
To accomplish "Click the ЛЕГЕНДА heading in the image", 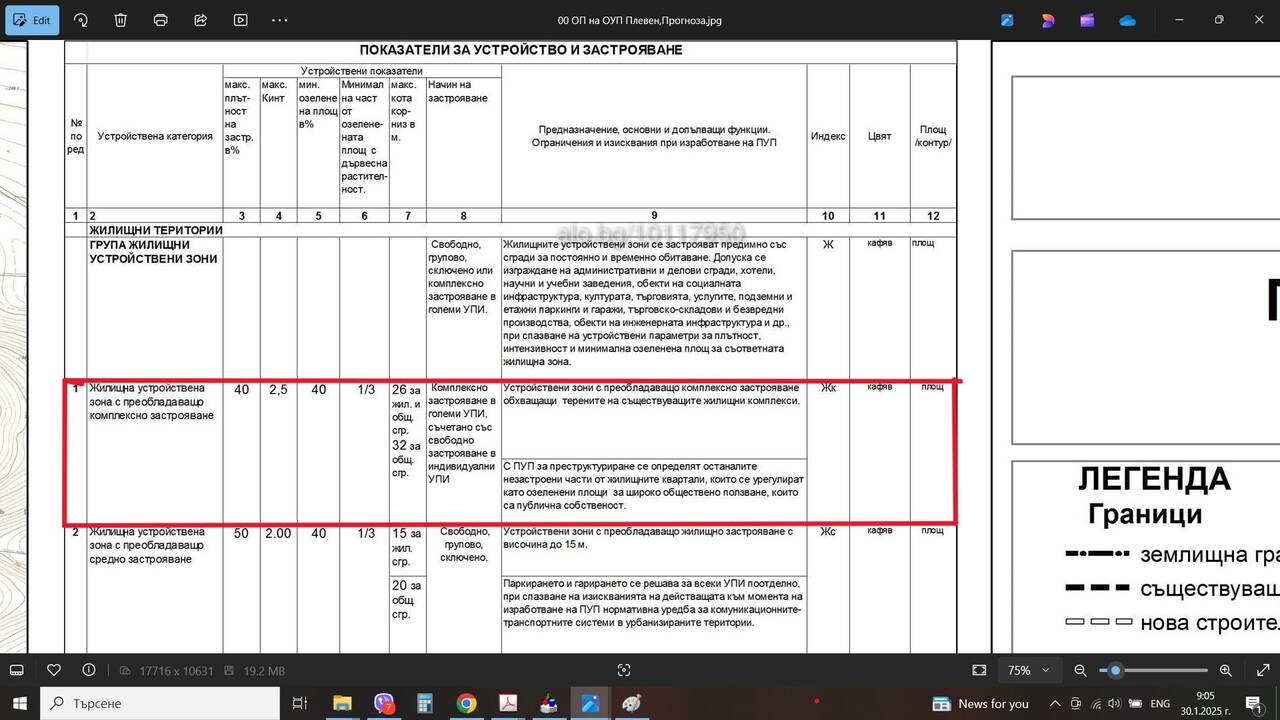I will [x=1154, y=480].
